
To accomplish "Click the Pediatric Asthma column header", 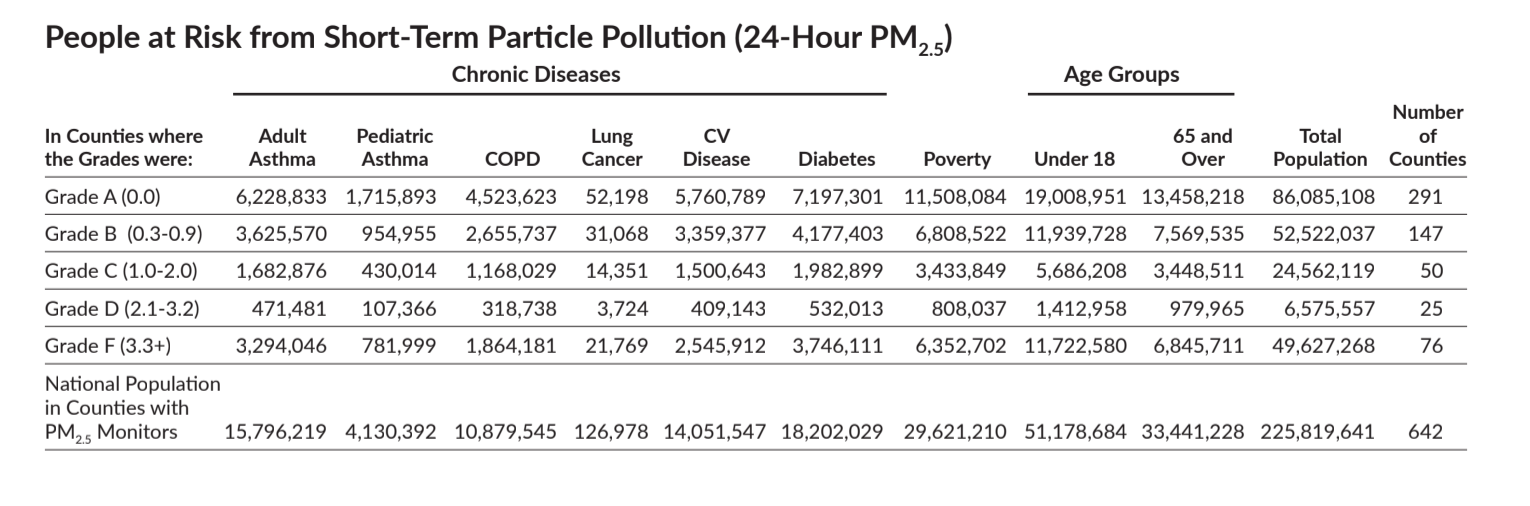I will 394,147.
